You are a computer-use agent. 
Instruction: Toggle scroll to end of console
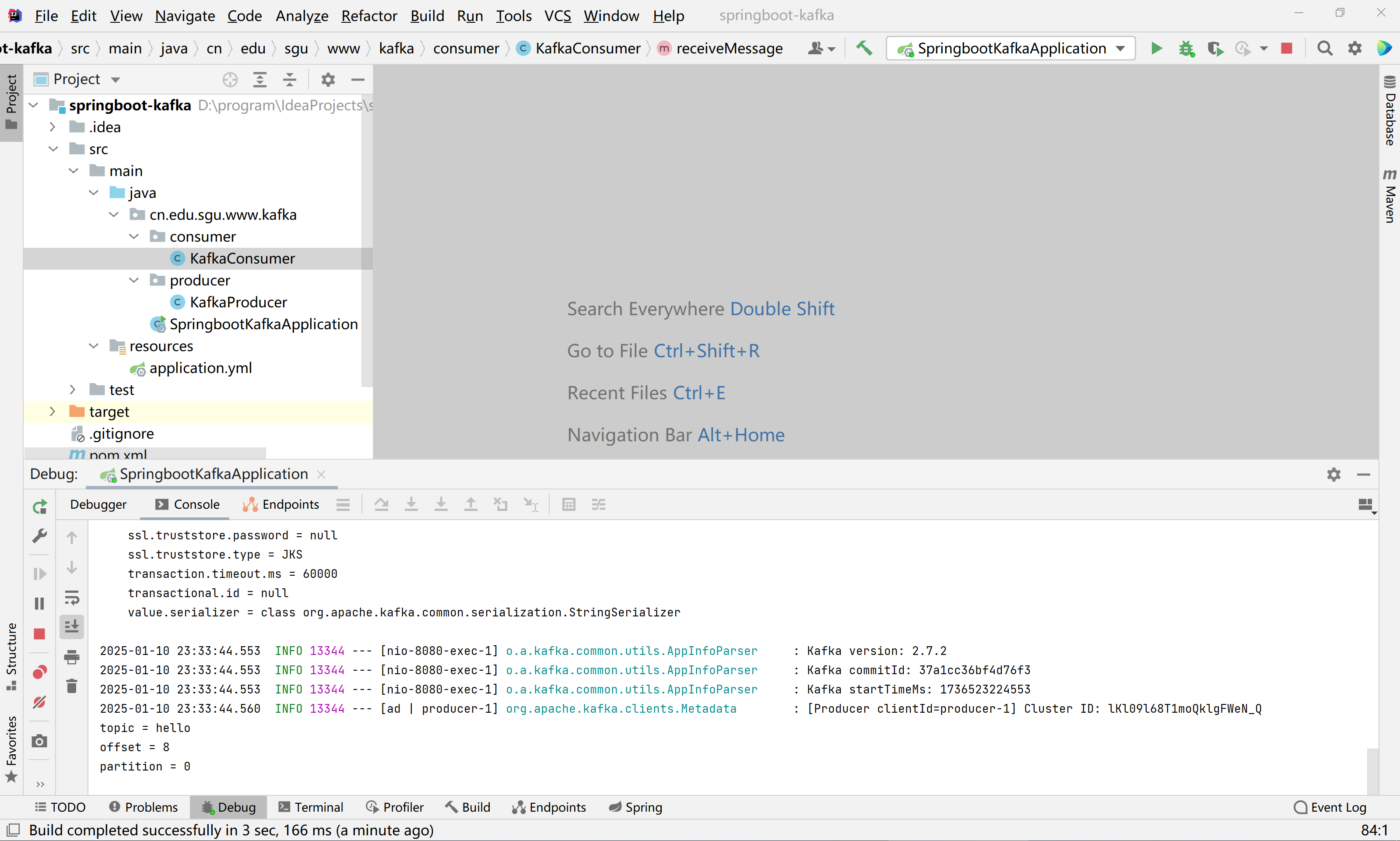pyautogui.click(x=72, y=626)
